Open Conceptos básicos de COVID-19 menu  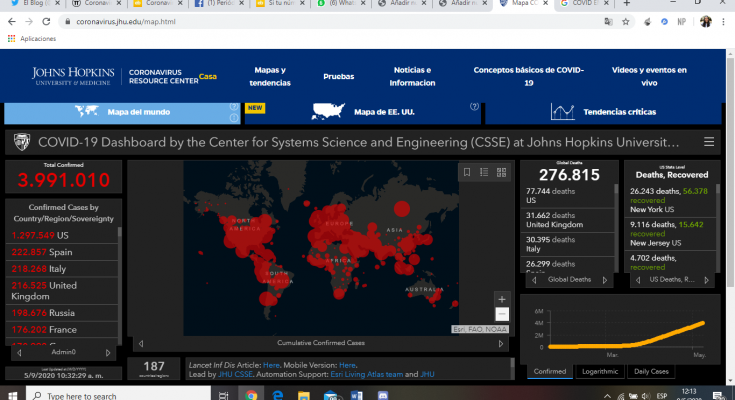click(528, 76)
